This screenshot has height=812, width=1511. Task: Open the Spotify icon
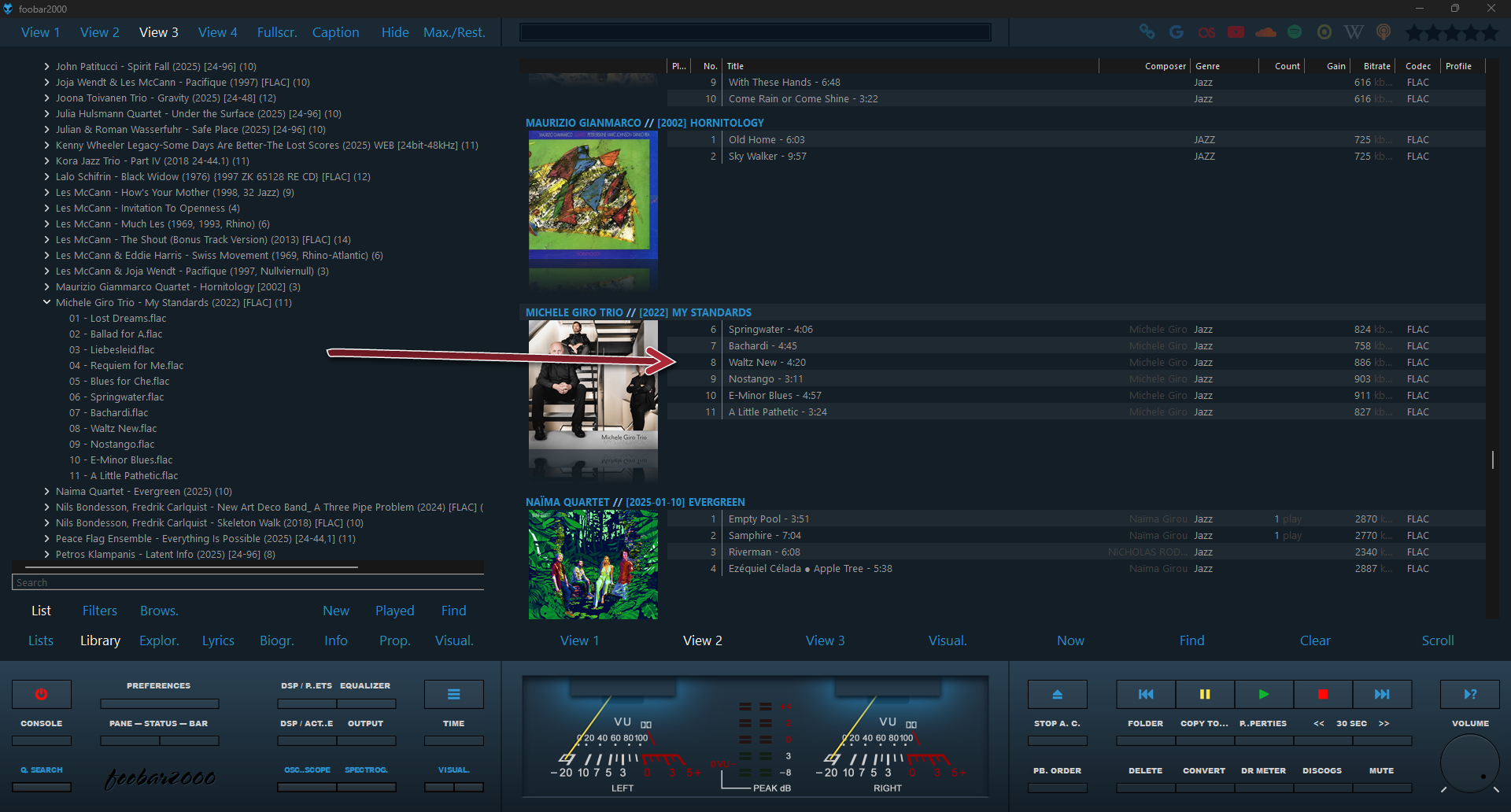pyautogui.click(x=1295, y=31)
